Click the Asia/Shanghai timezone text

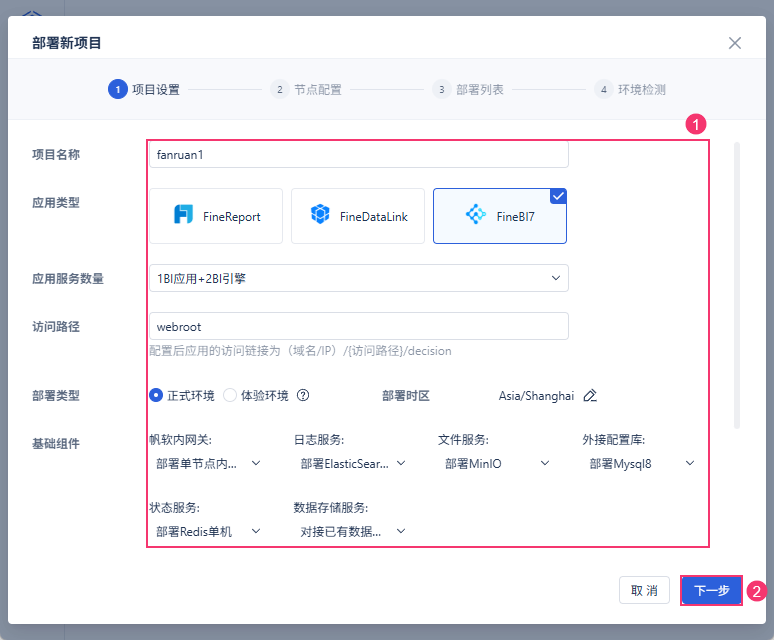[x=536, y=396]
